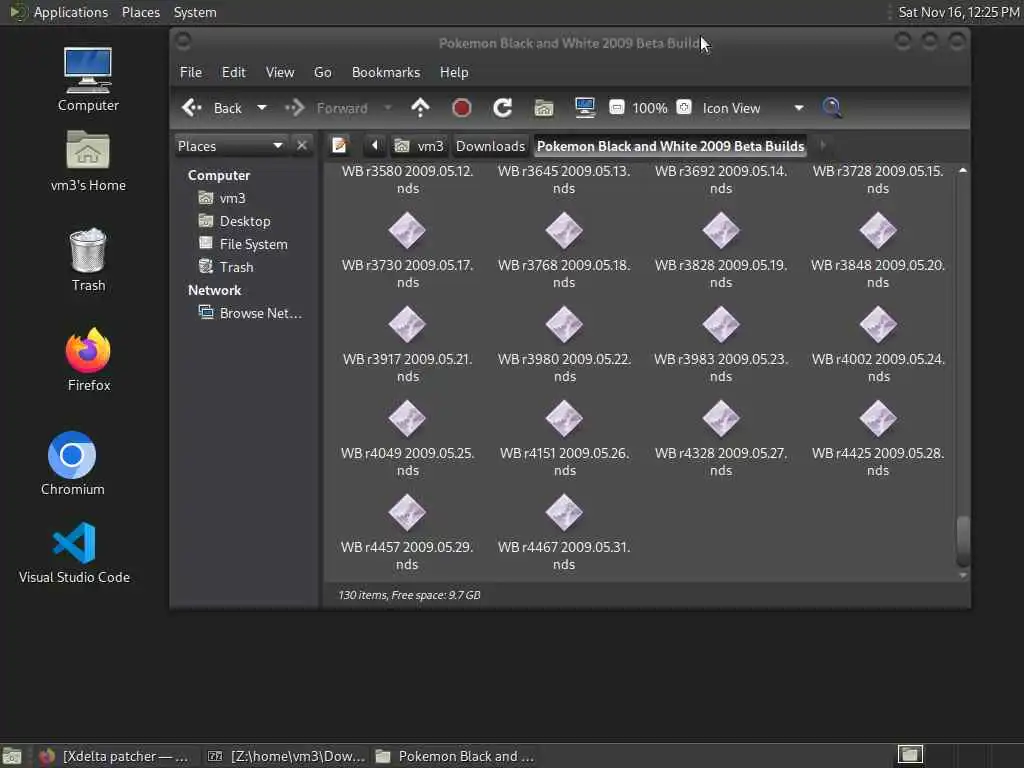Viewport: 1024px width, 768px height.
Task: Zoom out with the minus icon
Action: [x=616, y=107]
